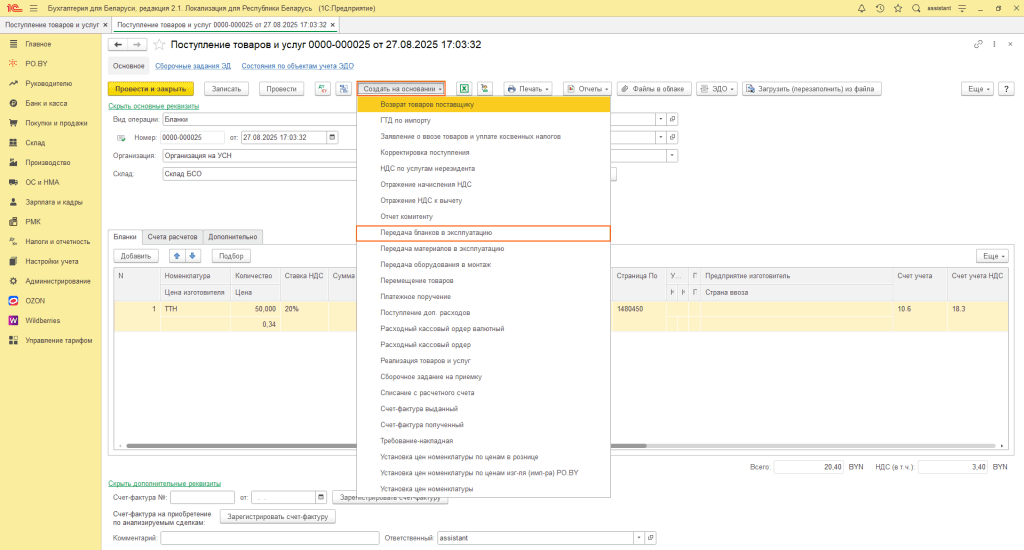
Task: Expand the Еще menu above the table
Action: pos(992,256)
